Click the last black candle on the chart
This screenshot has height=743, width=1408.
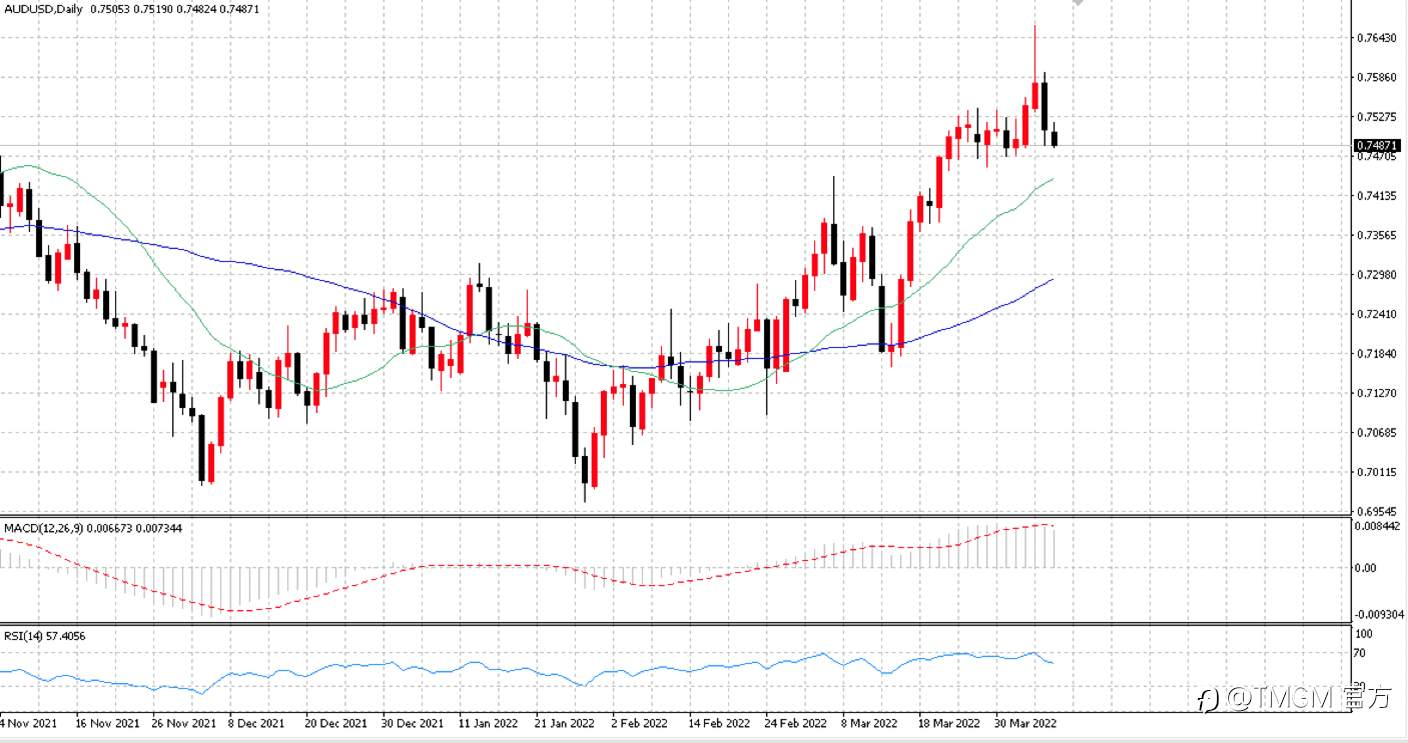point(1055,137)
